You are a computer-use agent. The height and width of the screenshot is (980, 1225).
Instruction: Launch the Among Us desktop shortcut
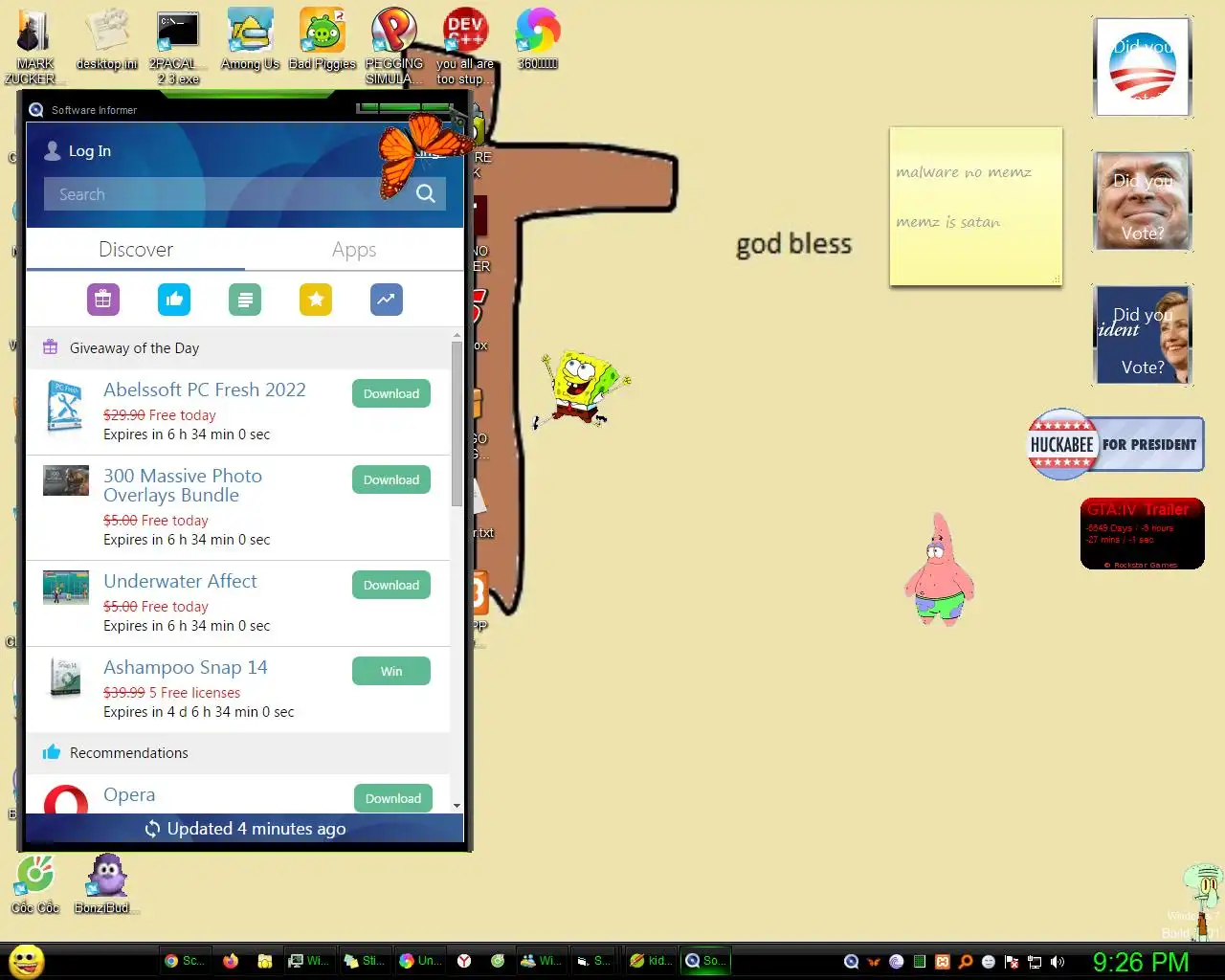coord(250,38)
